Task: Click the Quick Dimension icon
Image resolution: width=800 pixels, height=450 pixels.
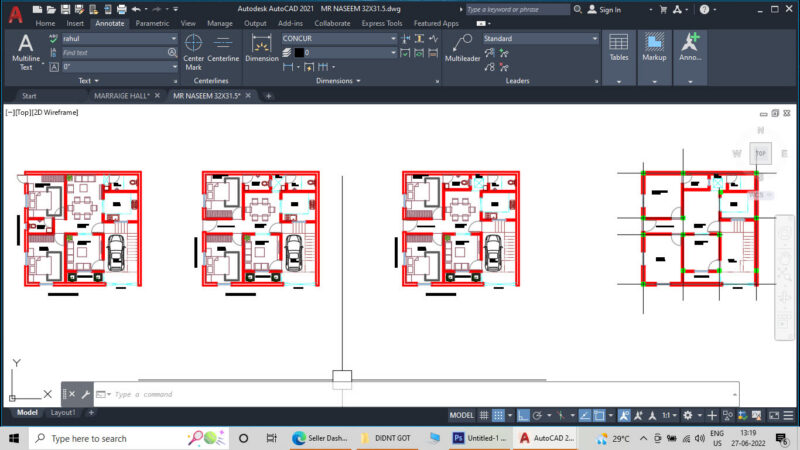Action: pyautogui.click(x=309, y=67)
